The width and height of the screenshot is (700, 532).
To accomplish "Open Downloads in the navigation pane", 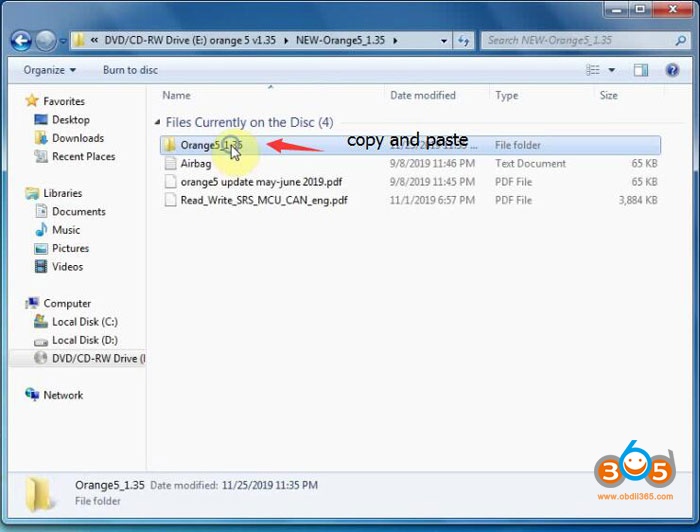I will [78, 138].
